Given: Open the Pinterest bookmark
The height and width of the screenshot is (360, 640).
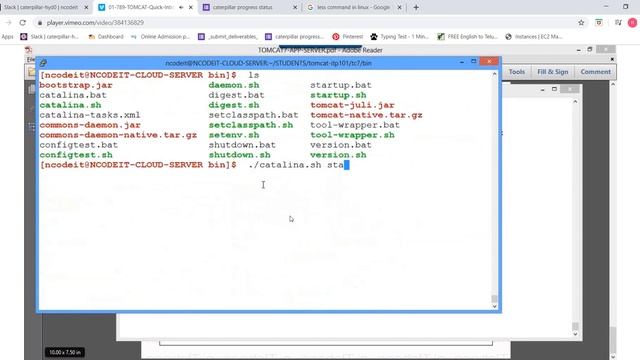Looking at the screenshot, I should pos(348,37).
